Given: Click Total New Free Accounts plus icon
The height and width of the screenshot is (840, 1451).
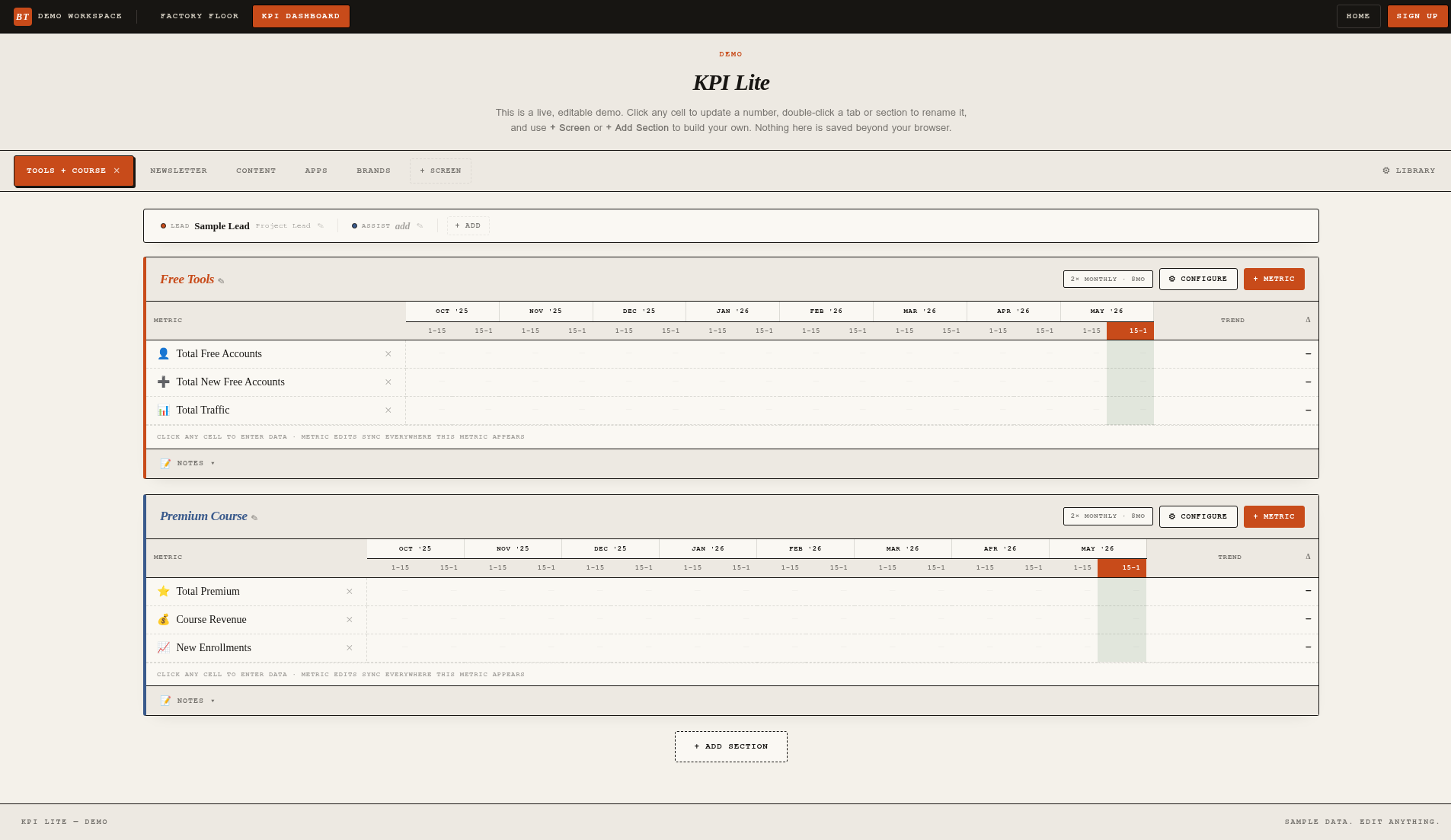Looking at the screenshot, I should (x=163, y=382).
